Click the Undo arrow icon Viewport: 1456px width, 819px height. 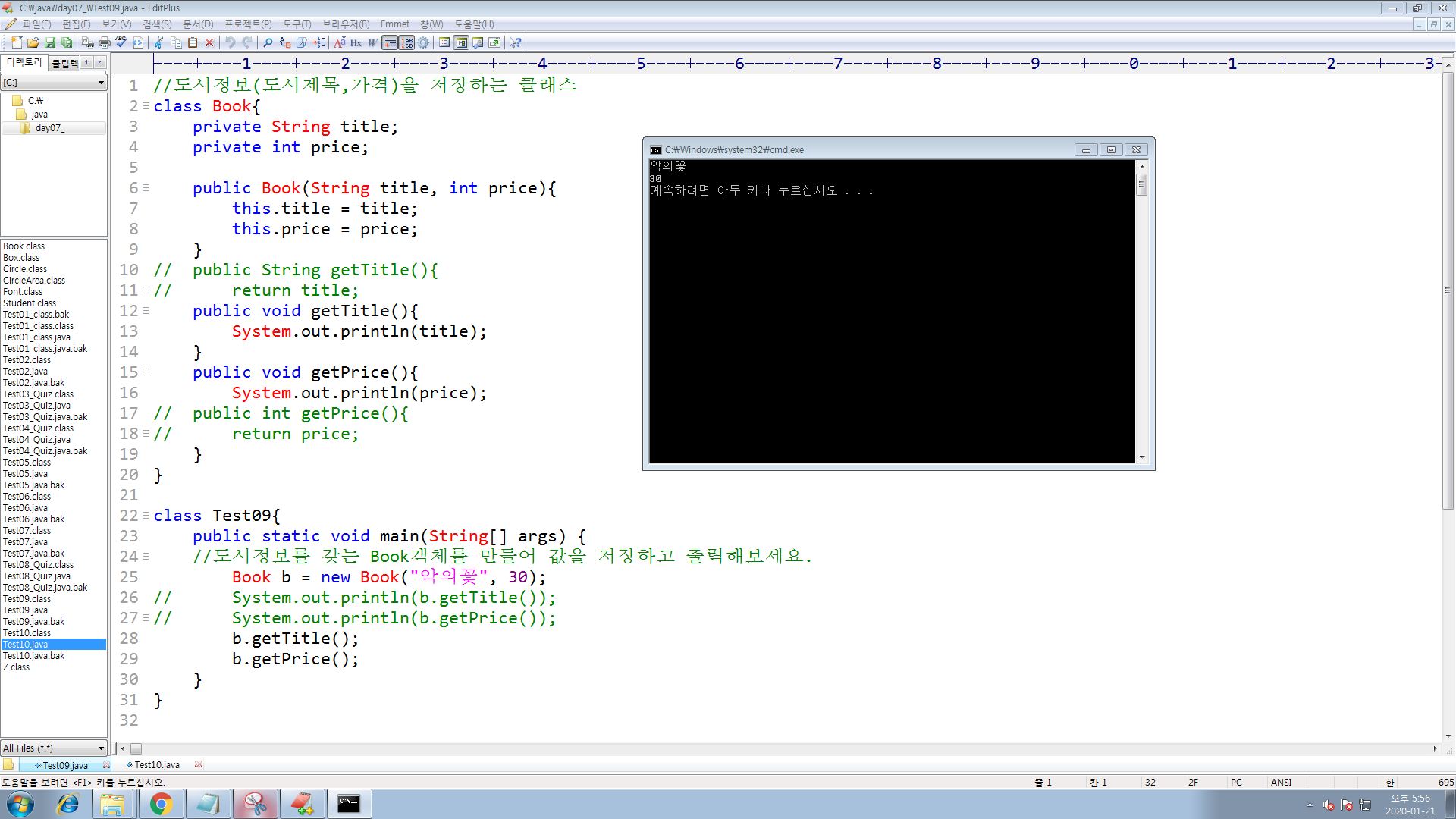coord(231,42)
